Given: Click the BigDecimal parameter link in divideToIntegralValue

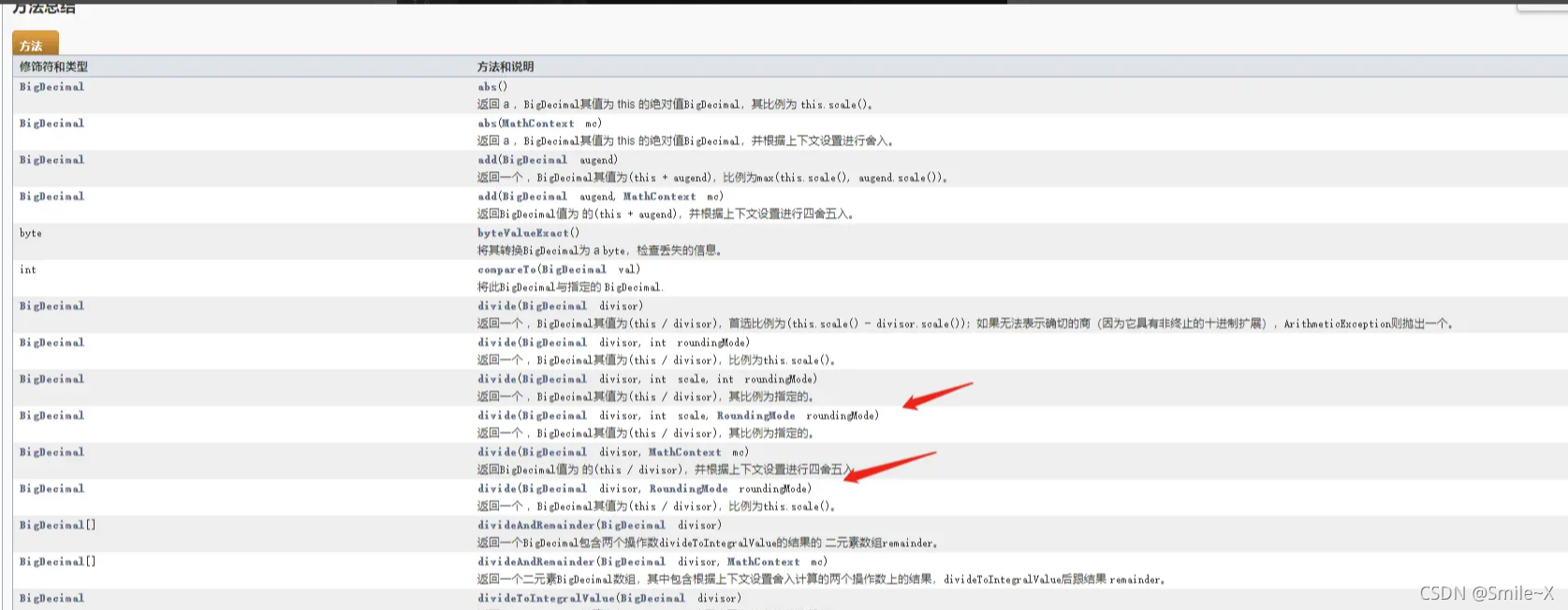Looking at the screenshot, I should pyautogui.click(x=653, y=597).
